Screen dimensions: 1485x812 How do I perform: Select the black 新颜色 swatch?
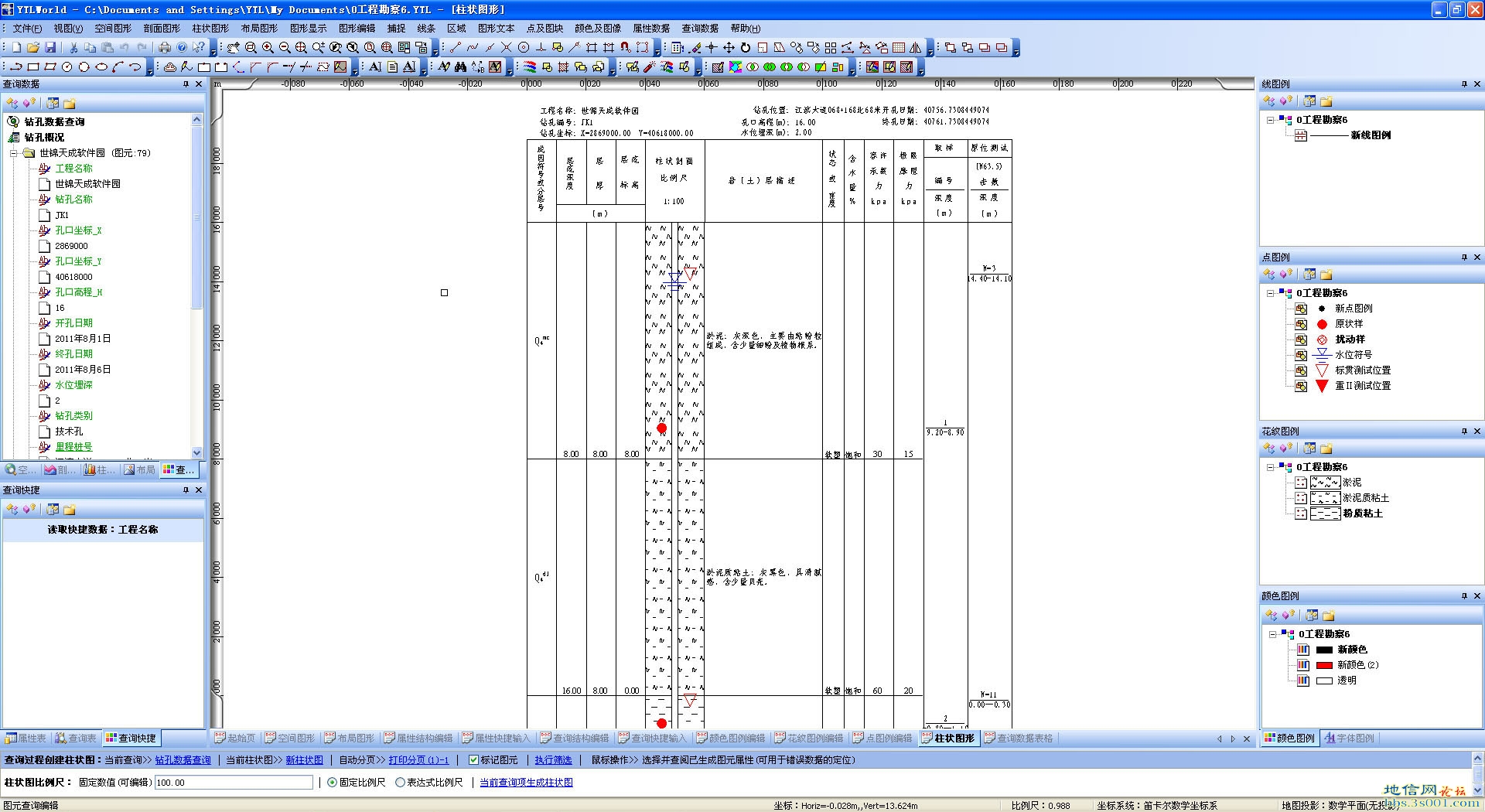click(x=1325, y=650)
